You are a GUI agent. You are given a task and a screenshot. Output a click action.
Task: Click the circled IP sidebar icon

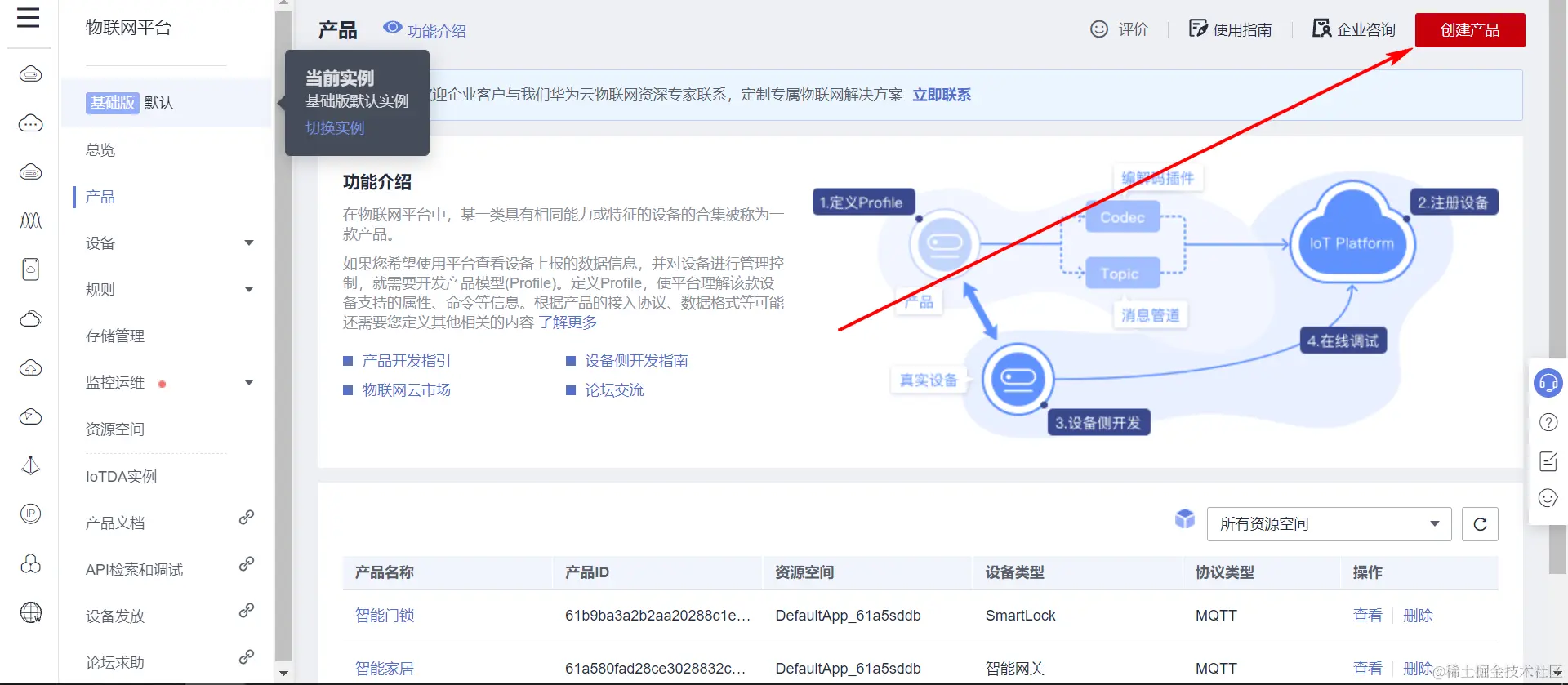tap(31, 514)
